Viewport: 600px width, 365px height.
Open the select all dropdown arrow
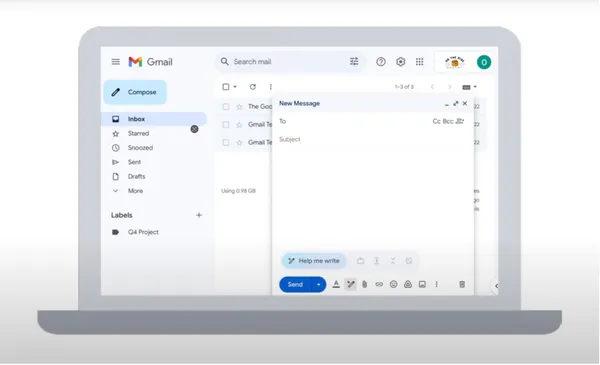tap(235, 87)
